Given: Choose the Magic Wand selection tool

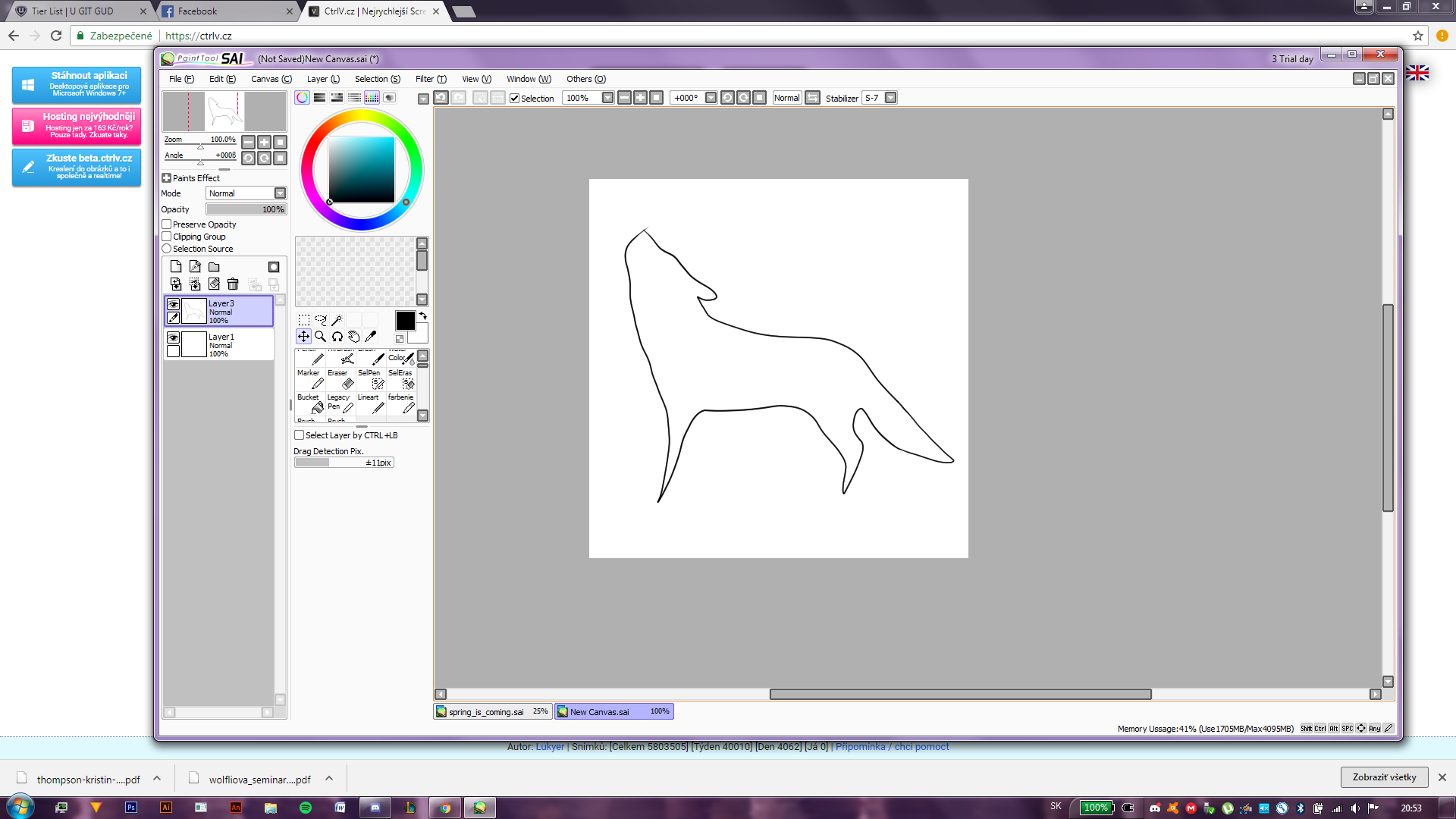Looking at the screenshot, I should (x=337, y=320).
